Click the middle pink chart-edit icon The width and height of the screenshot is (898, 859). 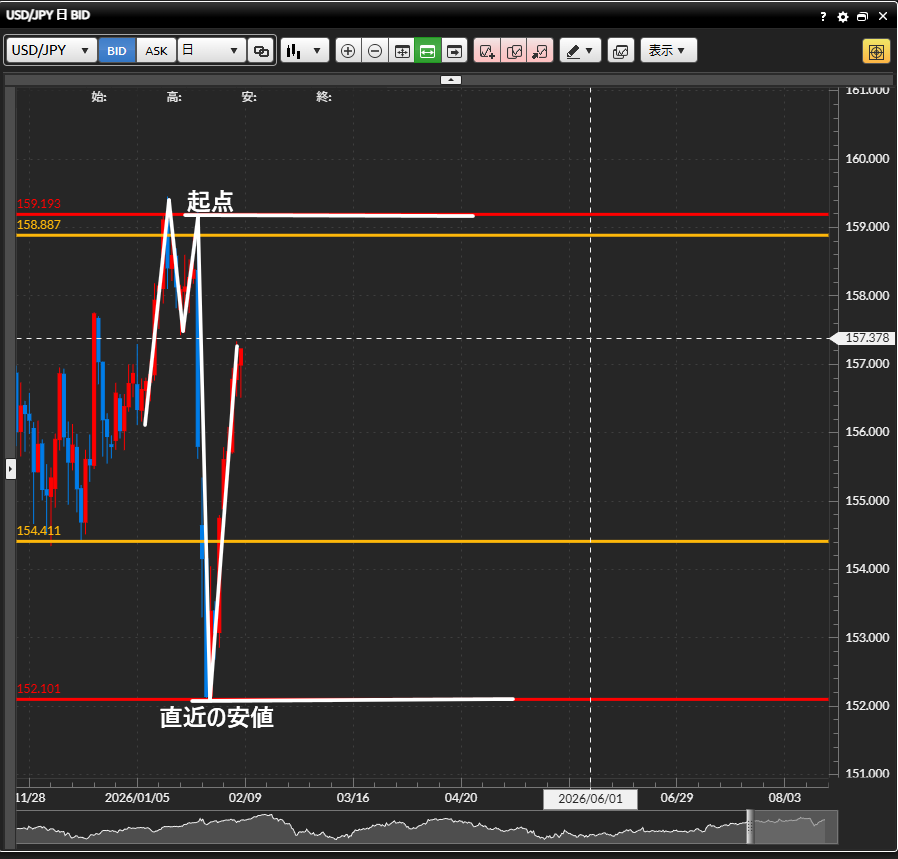pyautogui.click(x=514, y=51)
